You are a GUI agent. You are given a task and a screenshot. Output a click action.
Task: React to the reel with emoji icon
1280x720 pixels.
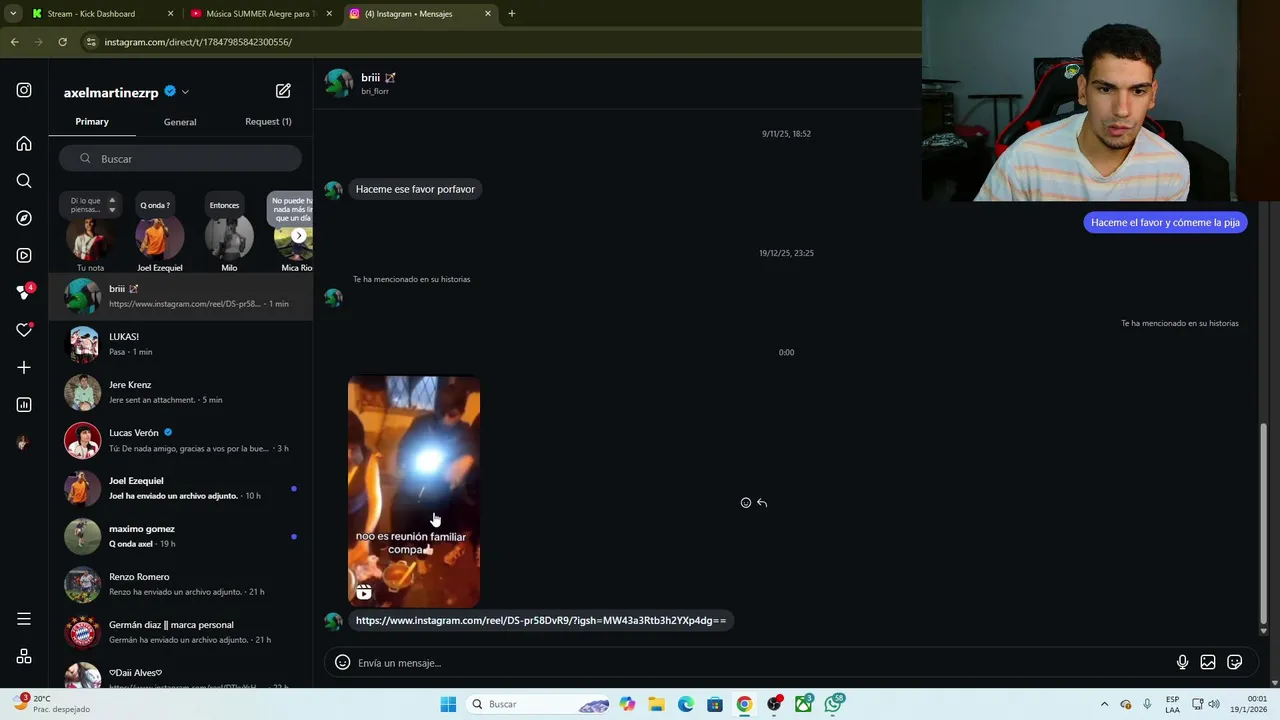[745, 503]
